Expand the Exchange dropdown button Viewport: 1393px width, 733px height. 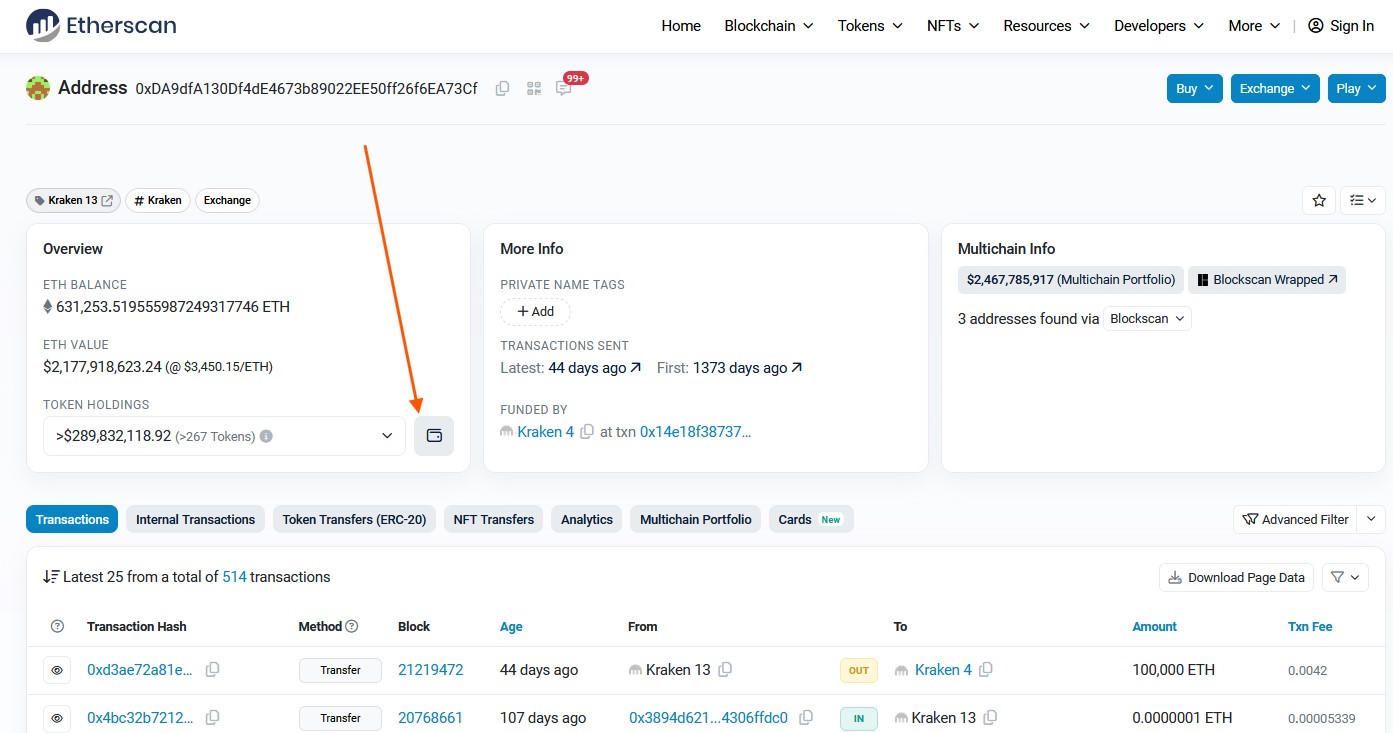point(1275,88)
